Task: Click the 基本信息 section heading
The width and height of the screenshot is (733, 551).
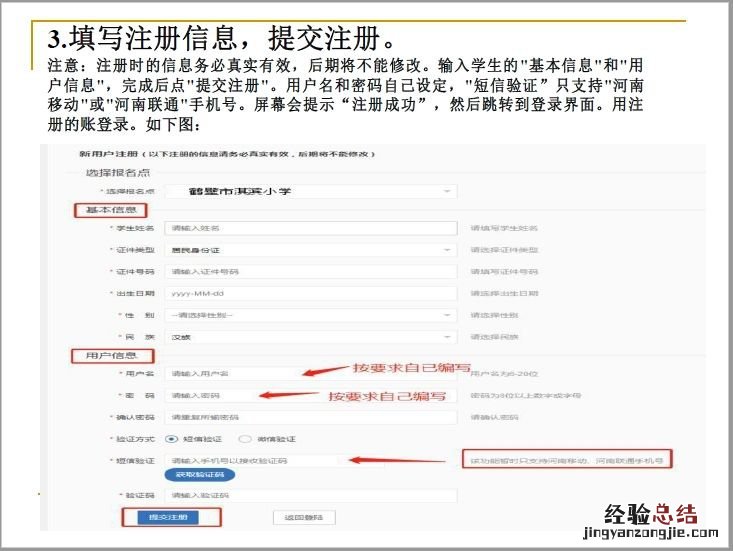Action: tap(108, 210)
